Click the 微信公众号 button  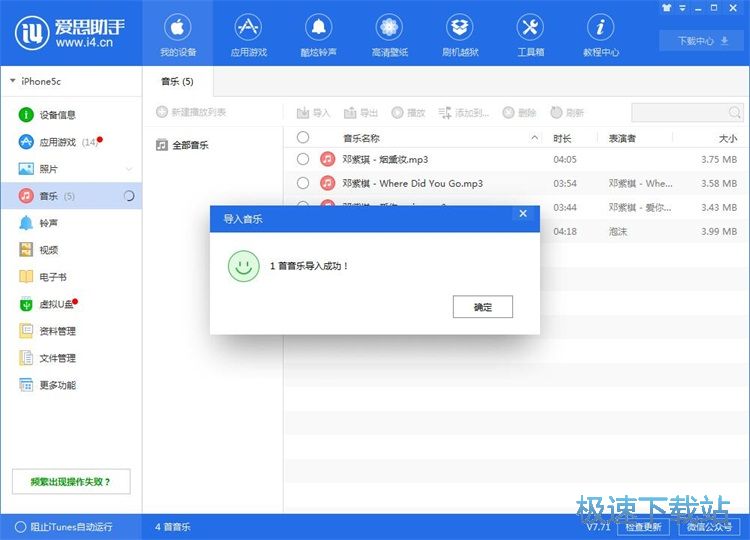[709, 527]
